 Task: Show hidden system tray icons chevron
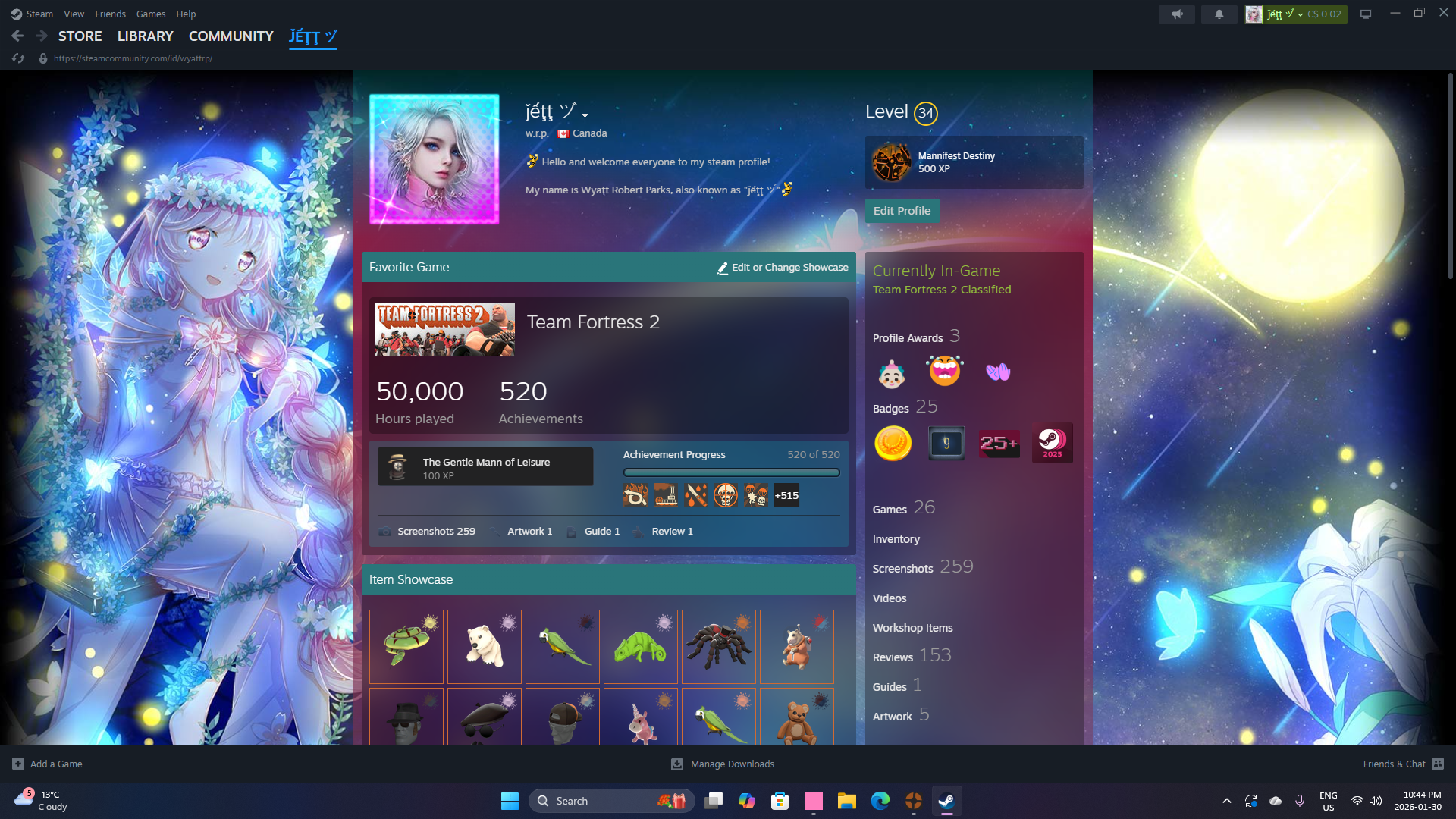[x=1226, y=801]
